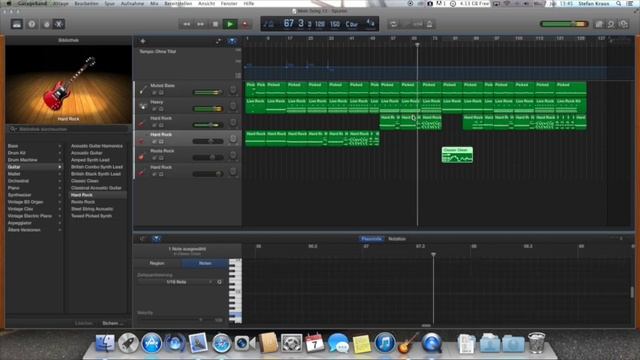Click the Fast Forward transport button

pyautogui.click(x=201, y=24)
